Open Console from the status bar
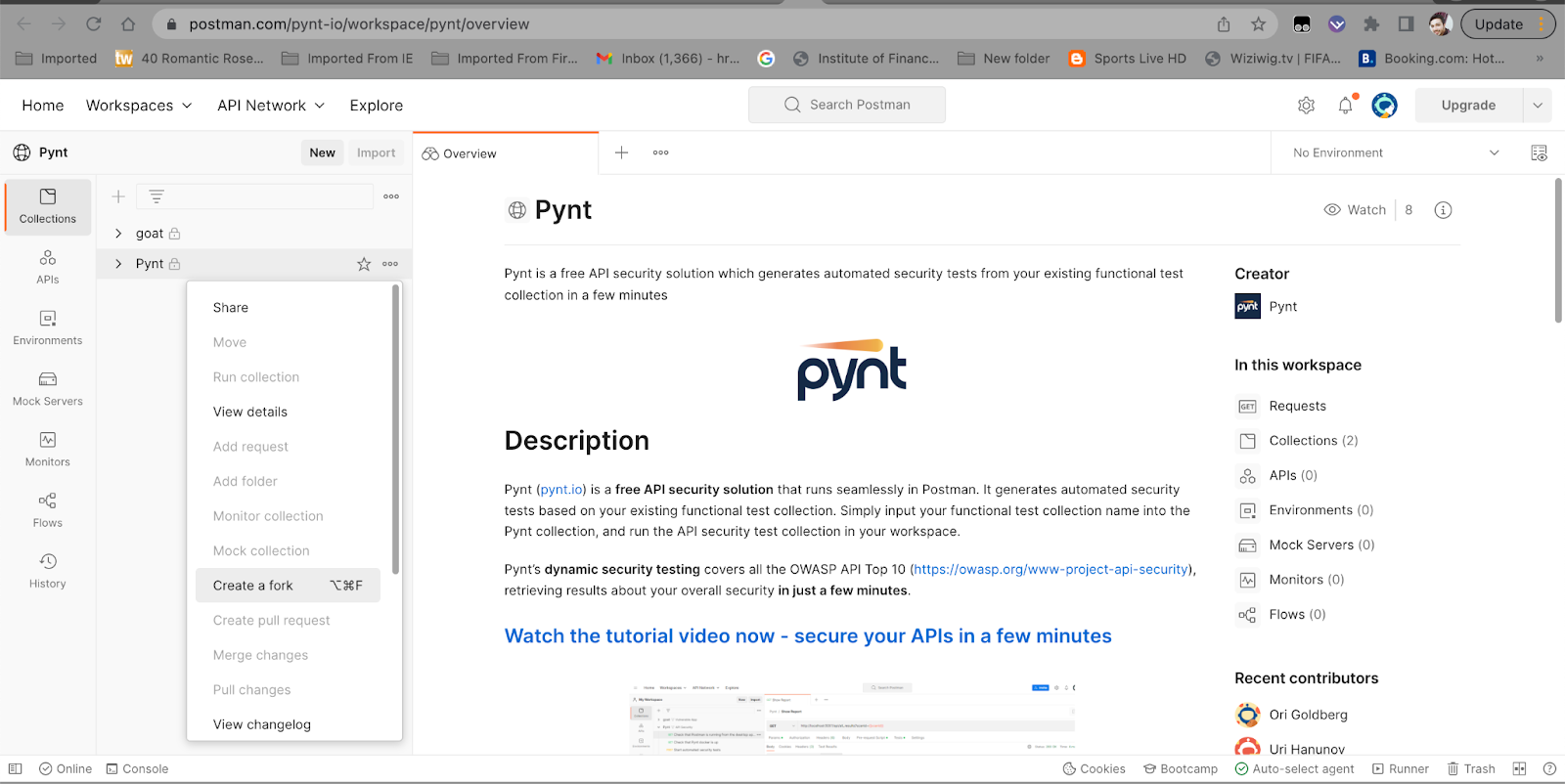 coord(137,769)
